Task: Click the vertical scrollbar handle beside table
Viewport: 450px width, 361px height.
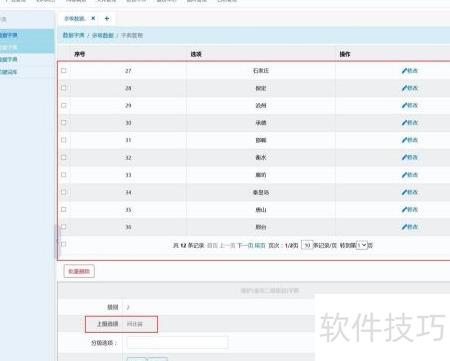Action: [x=56, y=241]
